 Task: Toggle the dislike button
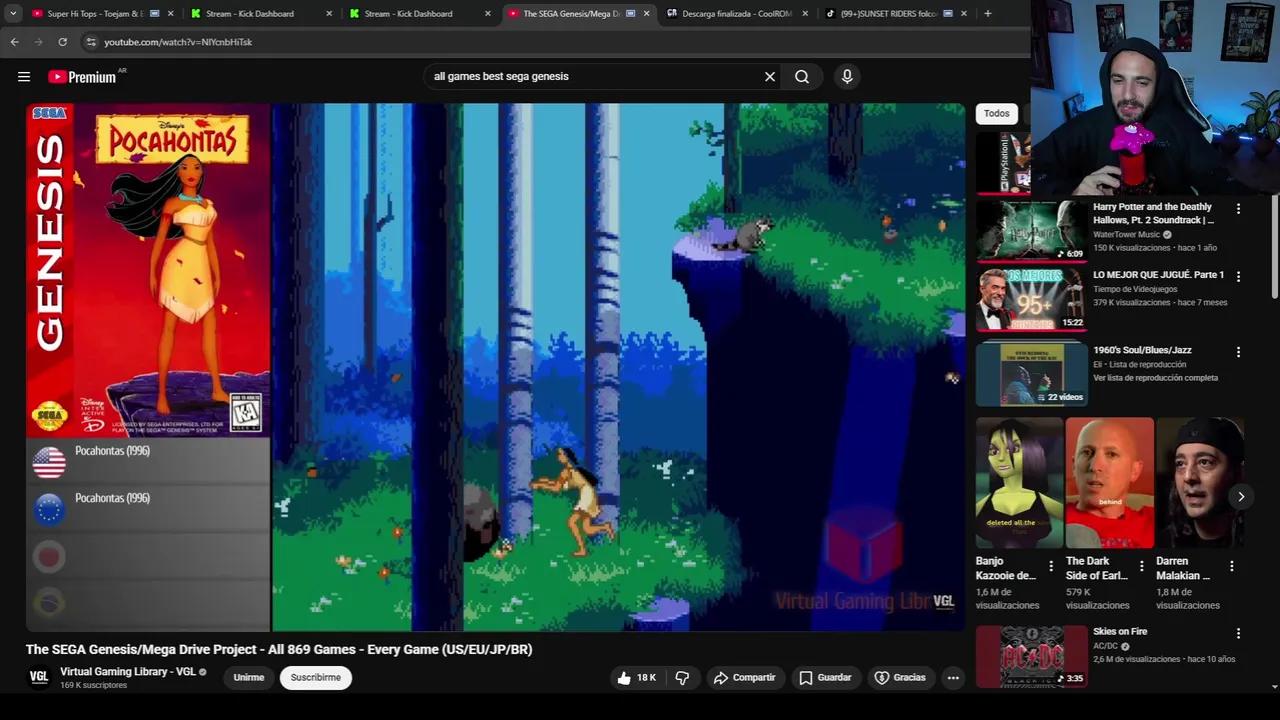(x=682, y=677)
